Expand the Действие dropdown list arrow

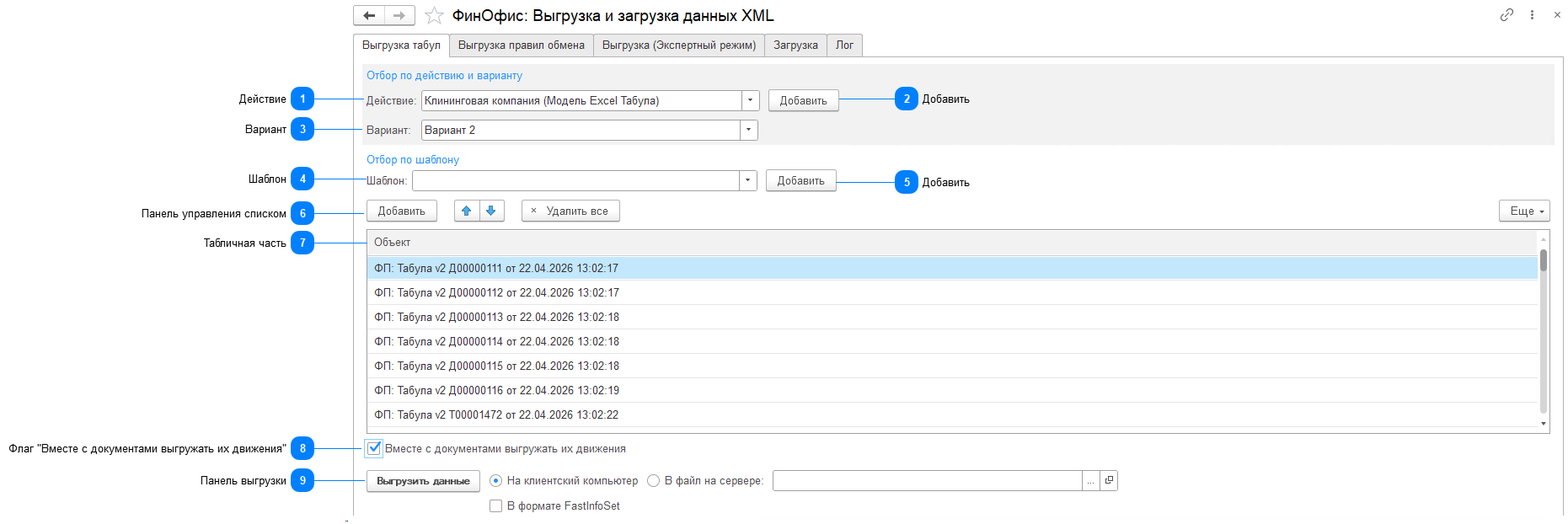(750, 100)
